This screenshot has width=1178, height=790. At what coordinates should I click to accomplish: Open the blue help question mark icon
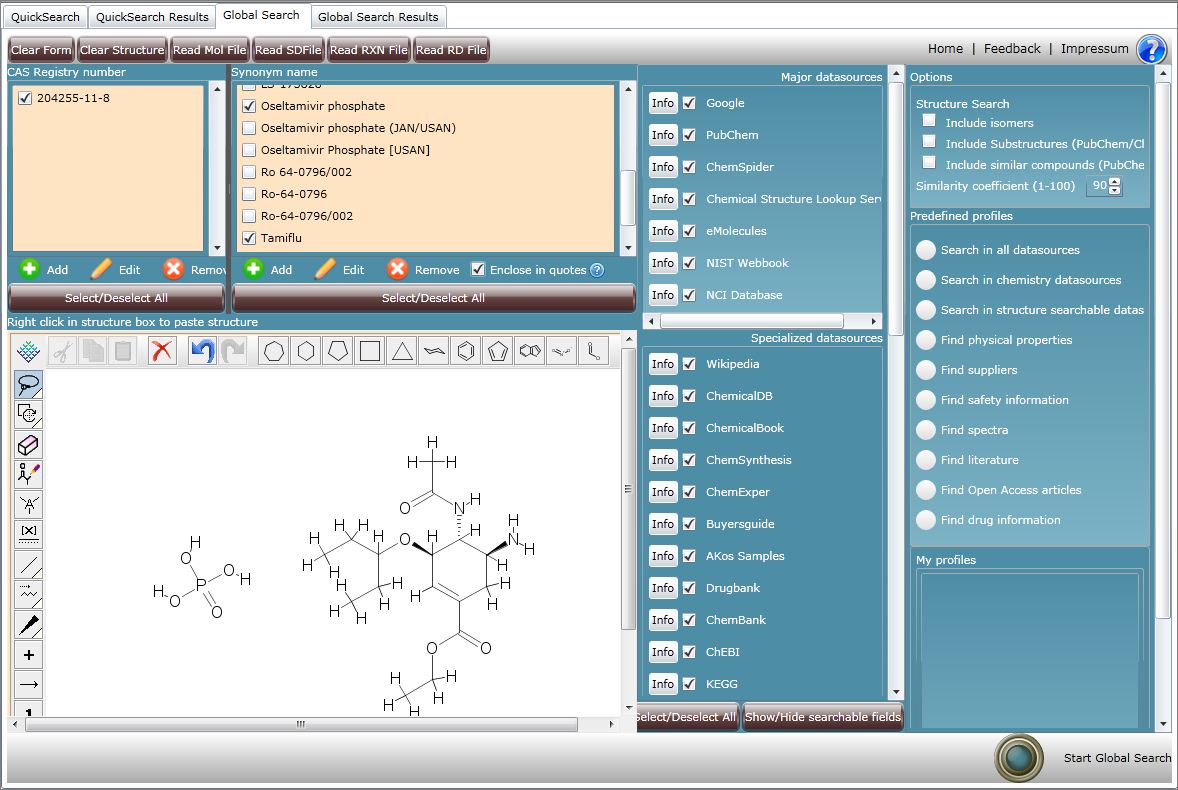click(x=1151, y=49)
